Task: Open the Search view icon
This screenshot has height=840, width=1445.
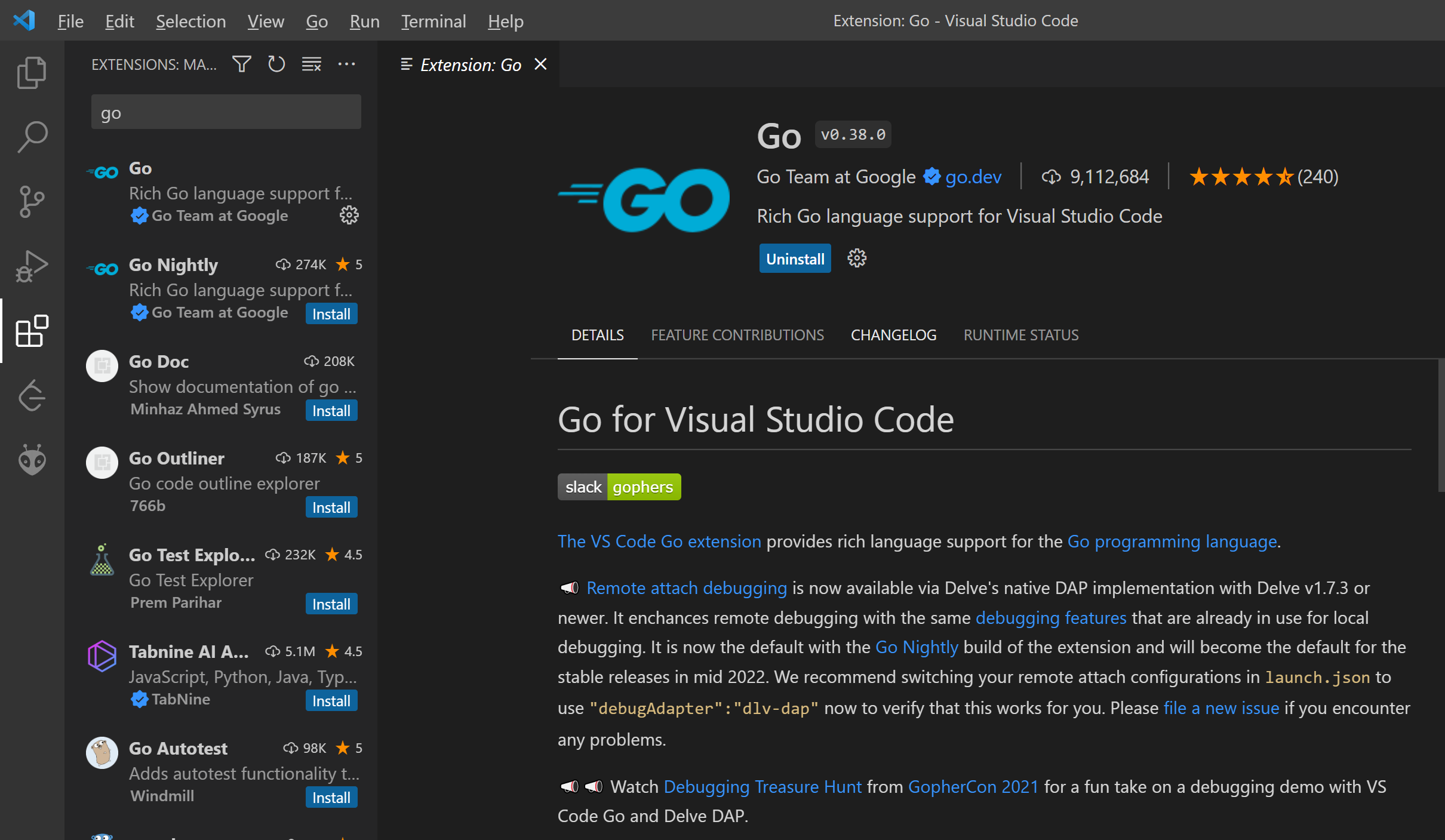Action: click(x=32, y=137)
